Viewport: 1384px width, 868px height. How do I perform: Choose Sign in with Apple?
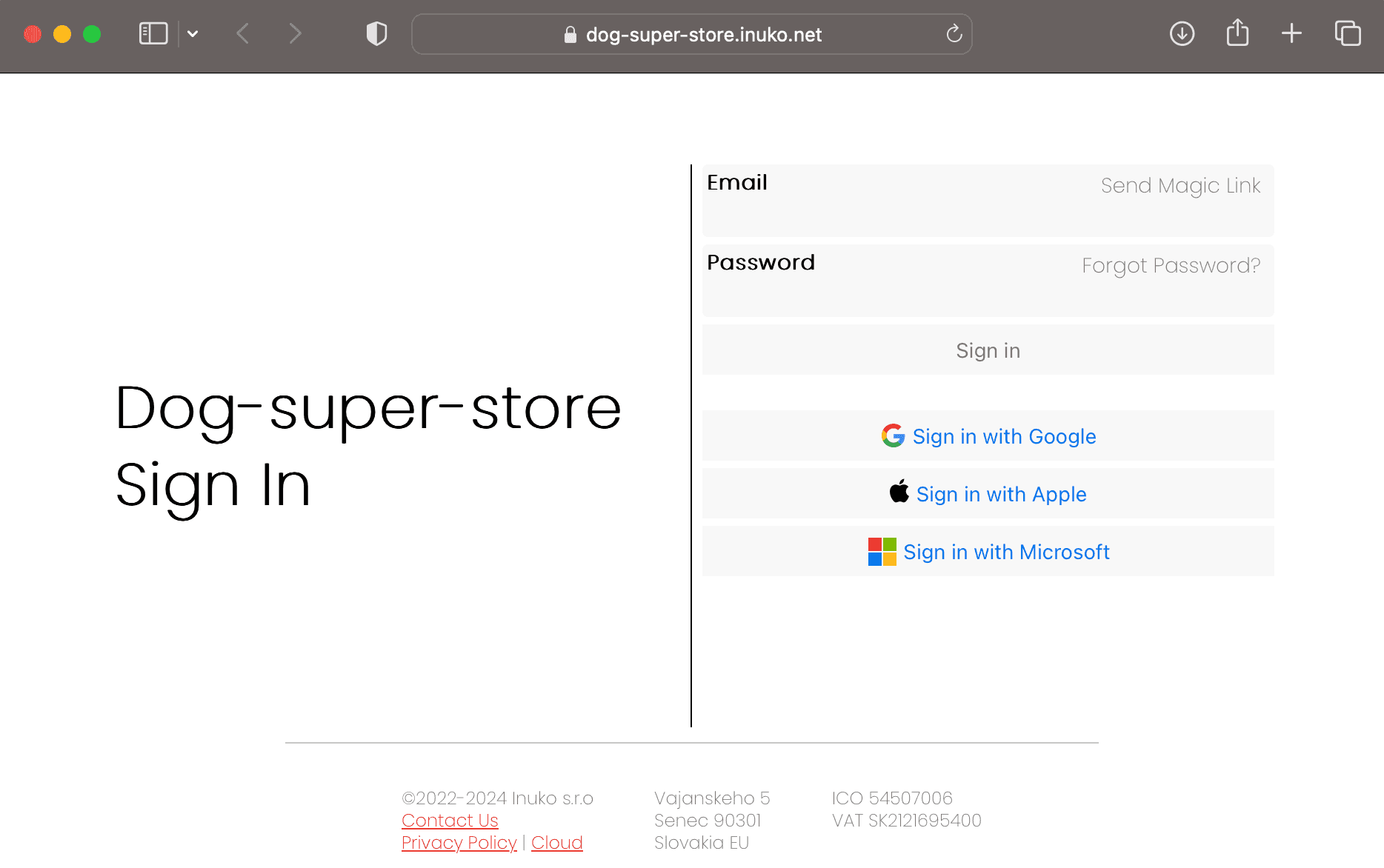[x=988, y=494]
